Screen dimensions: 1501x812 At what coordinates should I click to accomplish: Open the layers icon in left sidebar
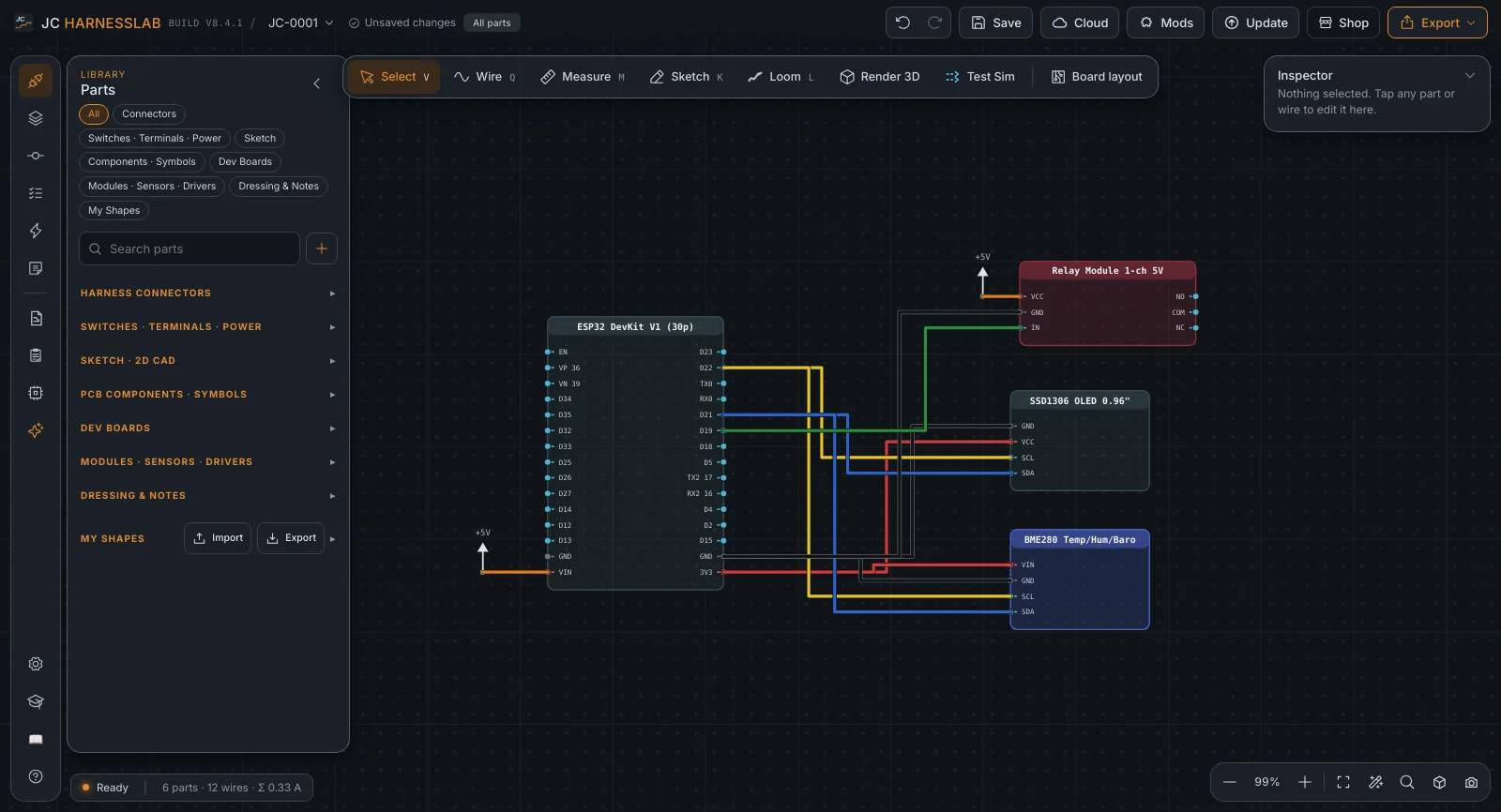[x=36, y=118]
